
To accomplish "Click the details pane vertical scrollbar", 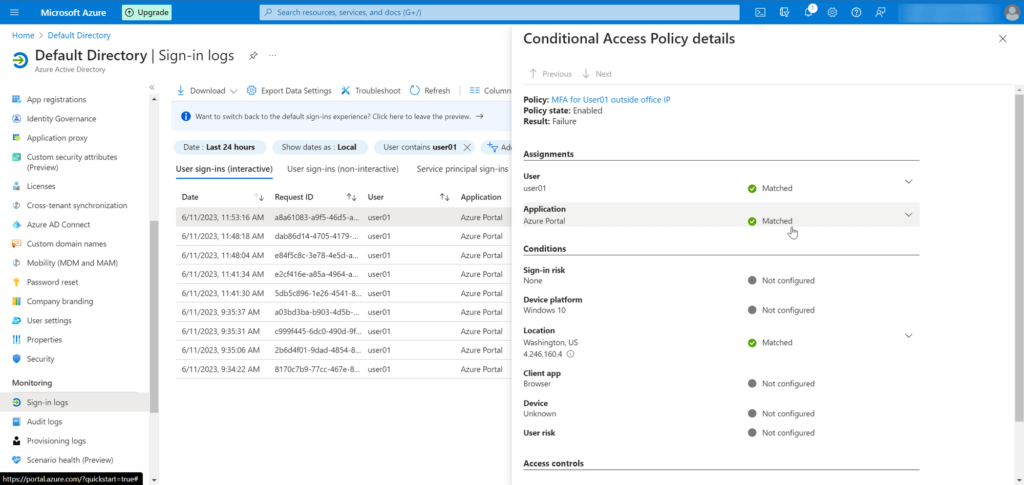I will click(x=1019, y=258).
